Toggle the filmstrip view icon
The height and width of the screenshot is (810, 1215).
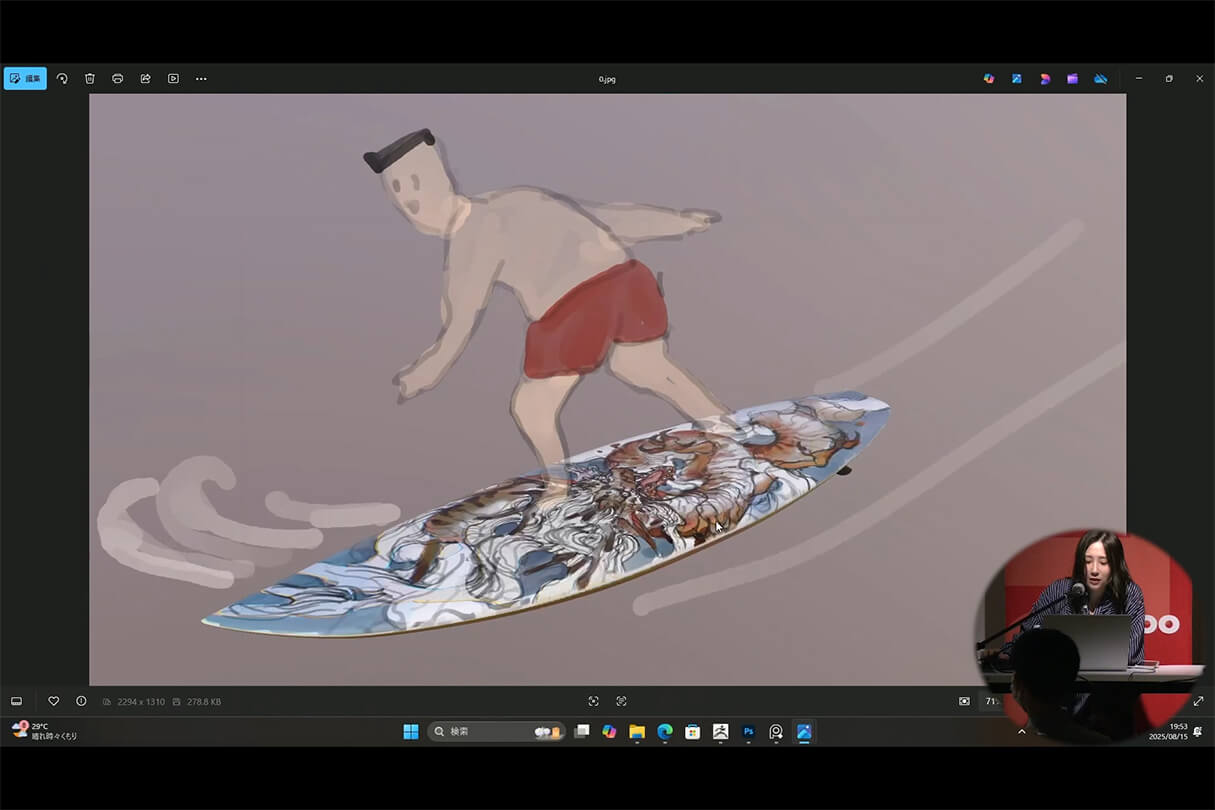point(16,701)
